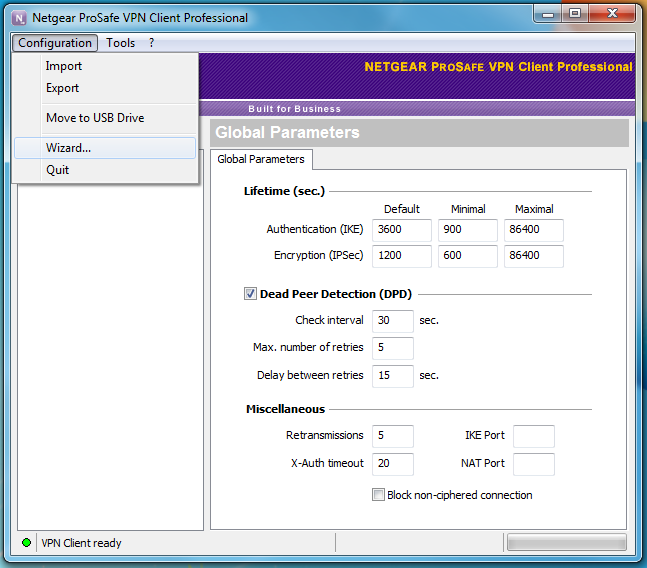Launch the Wizard... menu entry
The image size is (647, 568).
click(x=105, y=148)
